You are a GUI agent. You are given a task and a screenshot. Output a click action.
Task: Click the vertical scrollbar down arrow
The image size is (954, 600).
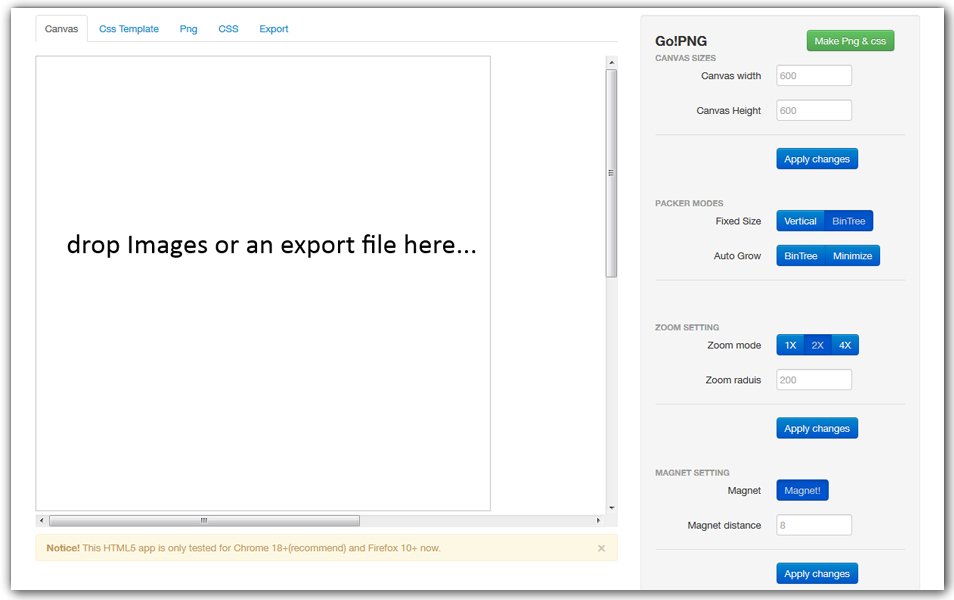click(x=611, y=508)
